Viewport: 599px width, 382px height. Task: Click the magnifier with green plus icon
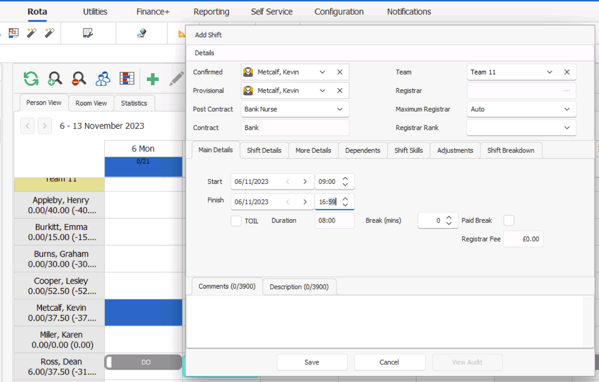[55, 79]
